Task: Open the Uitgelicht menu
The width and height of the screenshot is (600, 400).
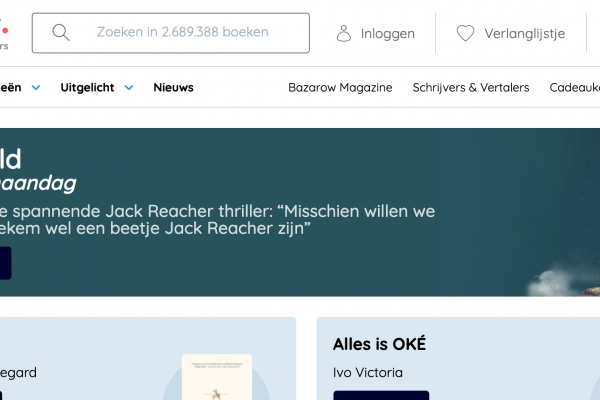Action: click(87, 88)
